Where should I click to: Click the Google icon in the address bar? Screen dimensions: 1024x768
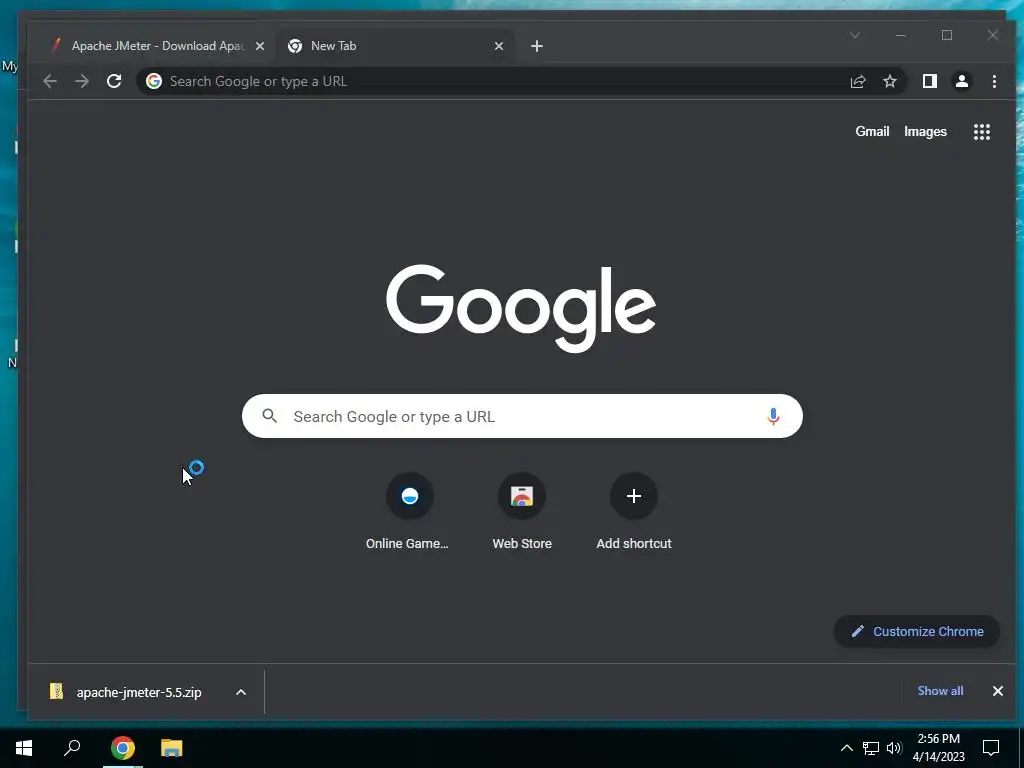[x=154, y=81]
